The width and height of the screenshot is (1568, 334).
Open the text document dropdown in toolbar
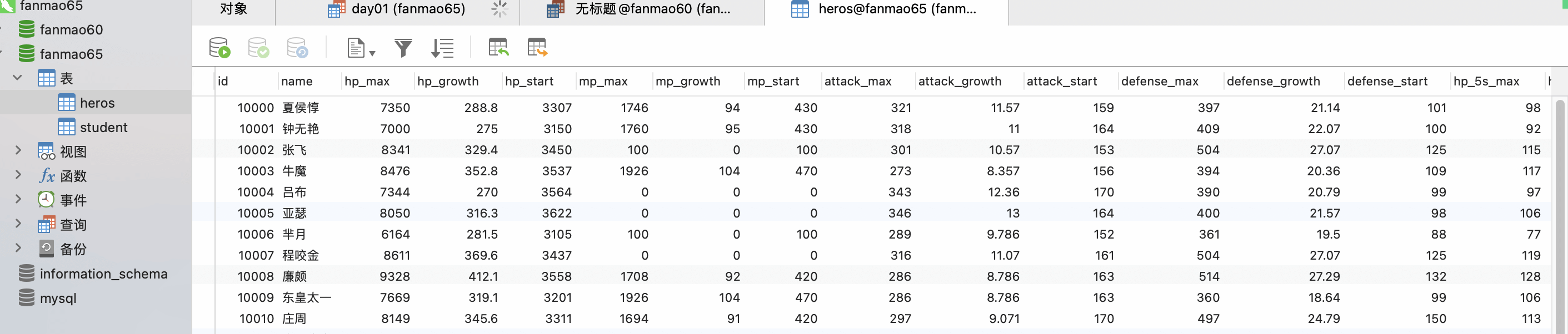361,47
